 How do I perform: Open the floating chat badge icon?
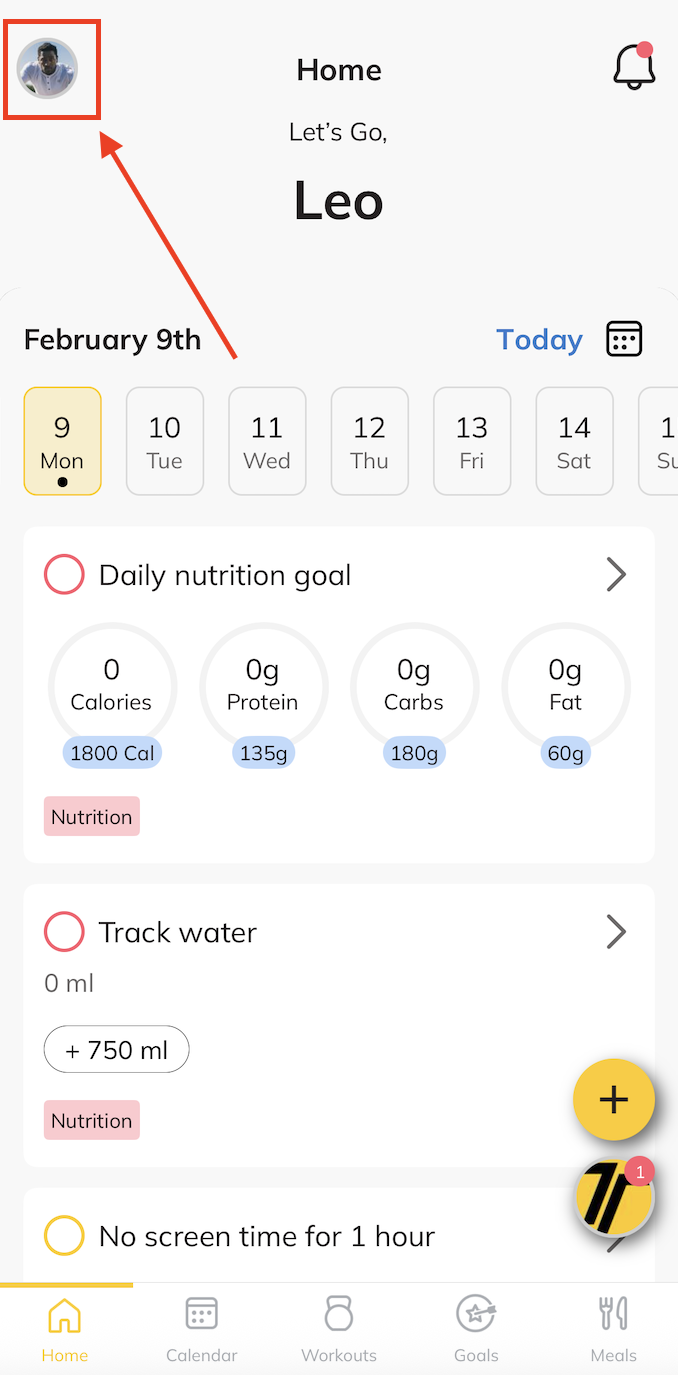coord(614,1196)
